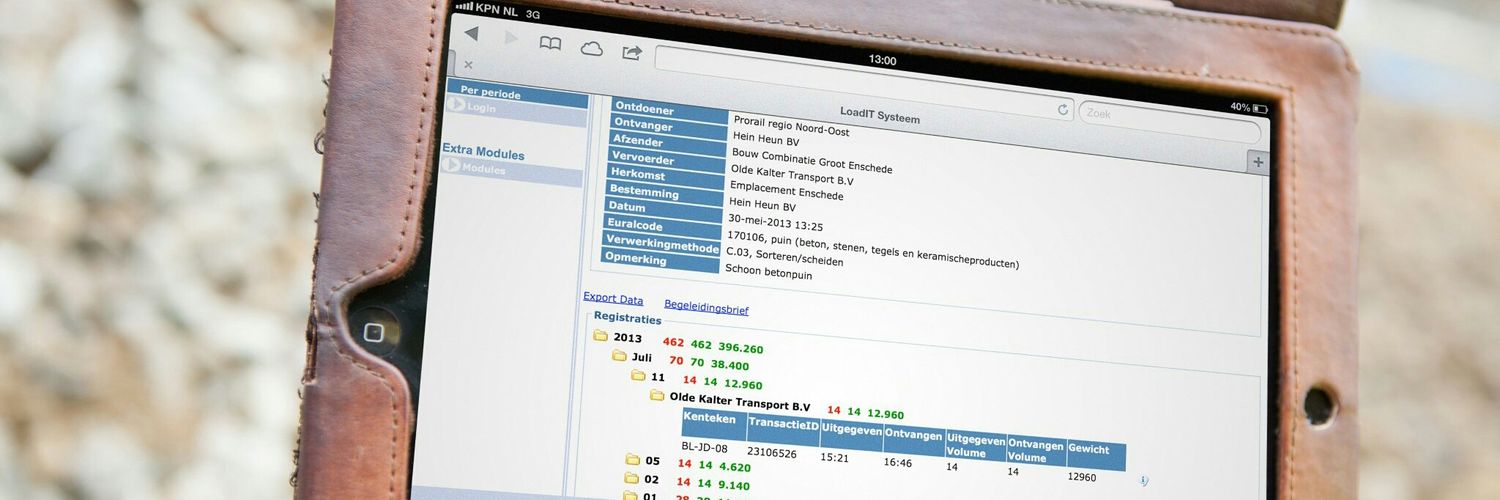Click Emplacement Enschede value

(x=787, y=191)
